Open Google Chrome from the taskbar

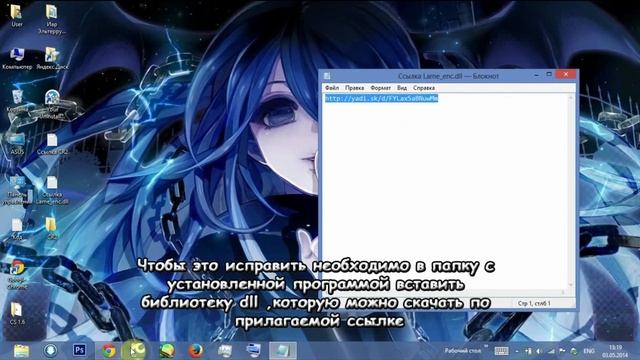pyautogui.click(x=109, y=351)
